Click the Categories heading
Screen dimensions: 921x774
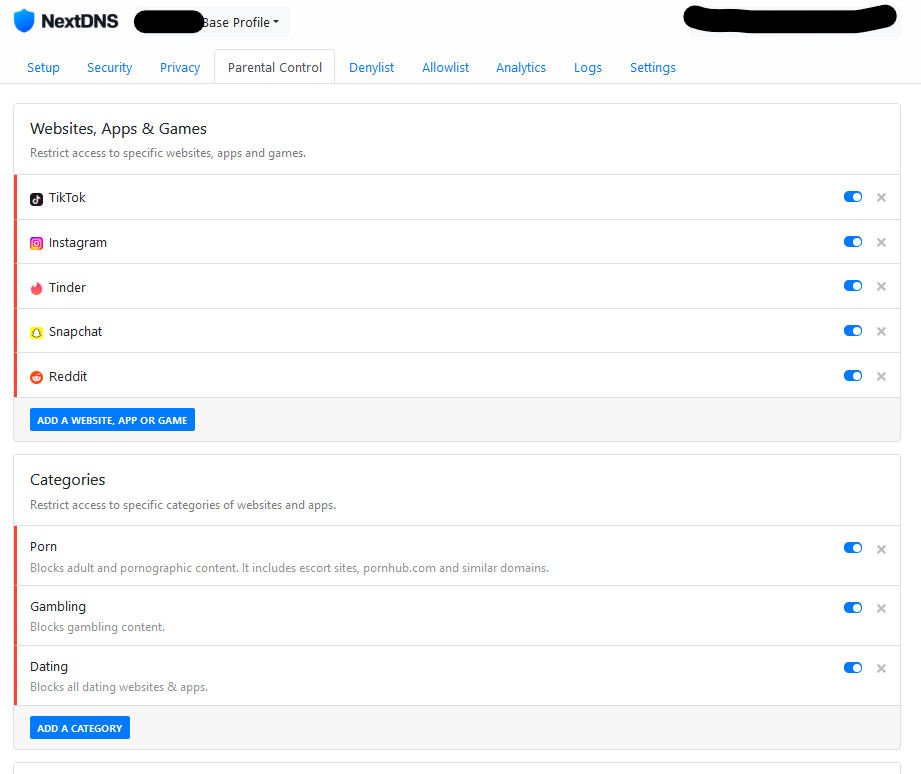click(68, 480)
